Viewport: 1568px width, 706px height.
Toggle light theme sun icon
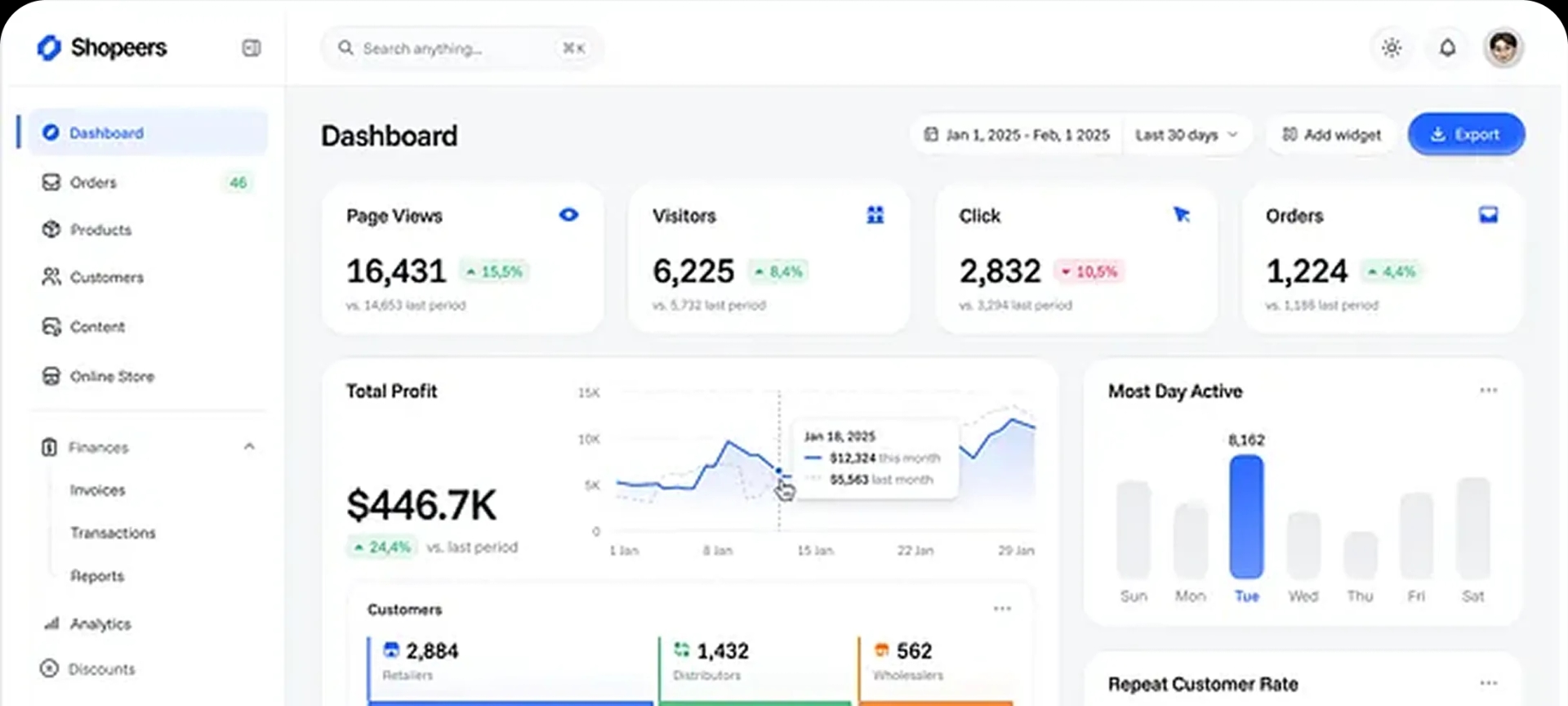point(1392,47)
